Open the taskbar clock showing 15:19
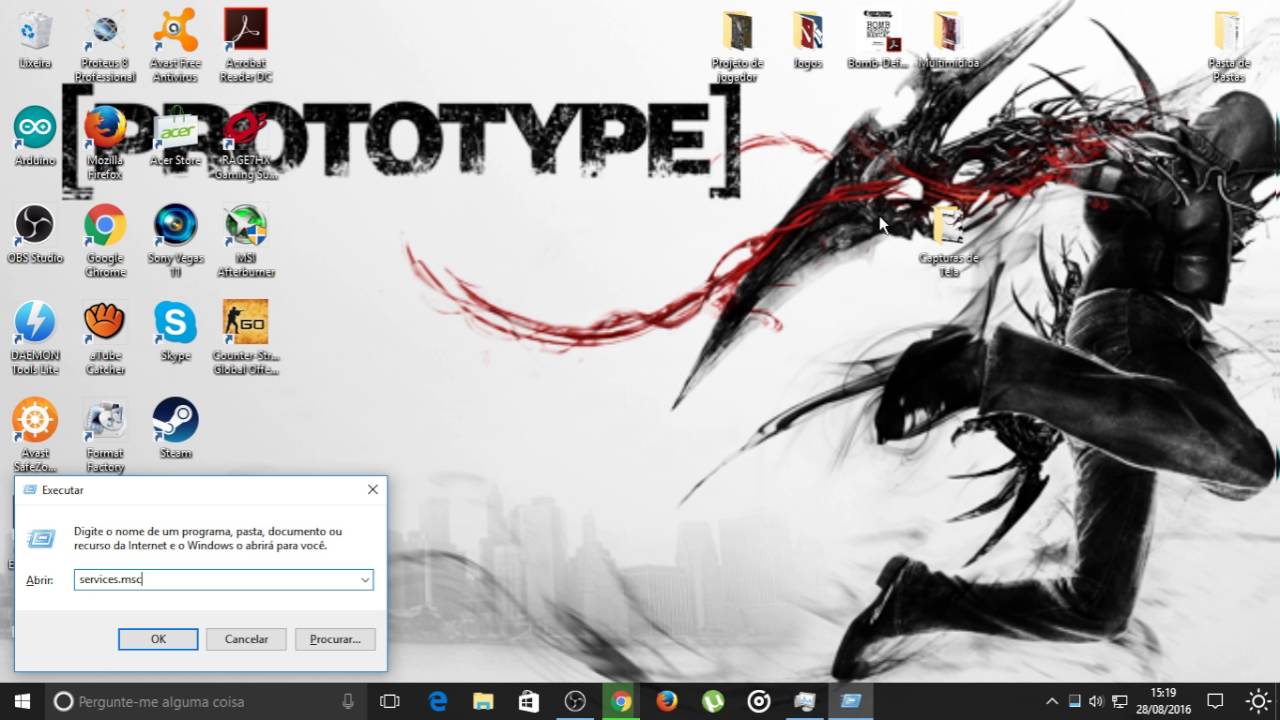Screen dimensions: 1280x720 (x=1163, y=701)
